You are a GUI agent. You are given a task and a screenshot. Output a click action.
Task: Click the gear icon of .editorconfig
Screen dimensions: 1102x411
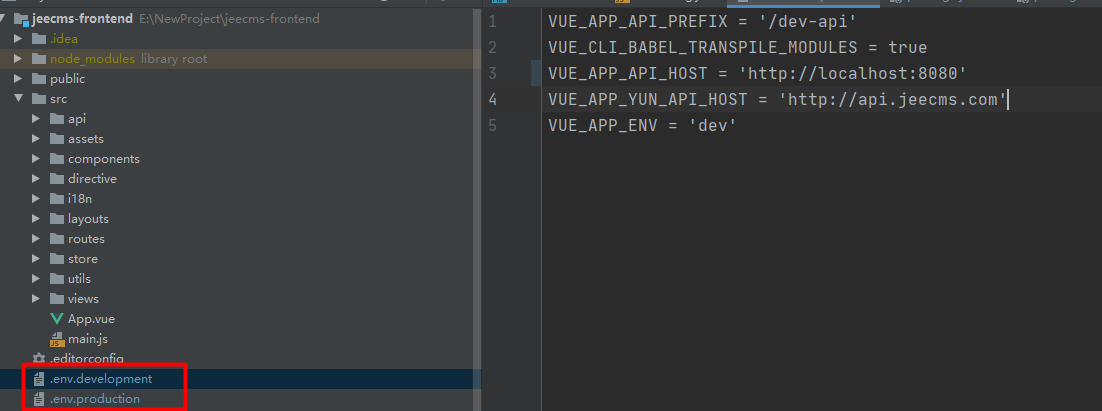click(39, 359)
